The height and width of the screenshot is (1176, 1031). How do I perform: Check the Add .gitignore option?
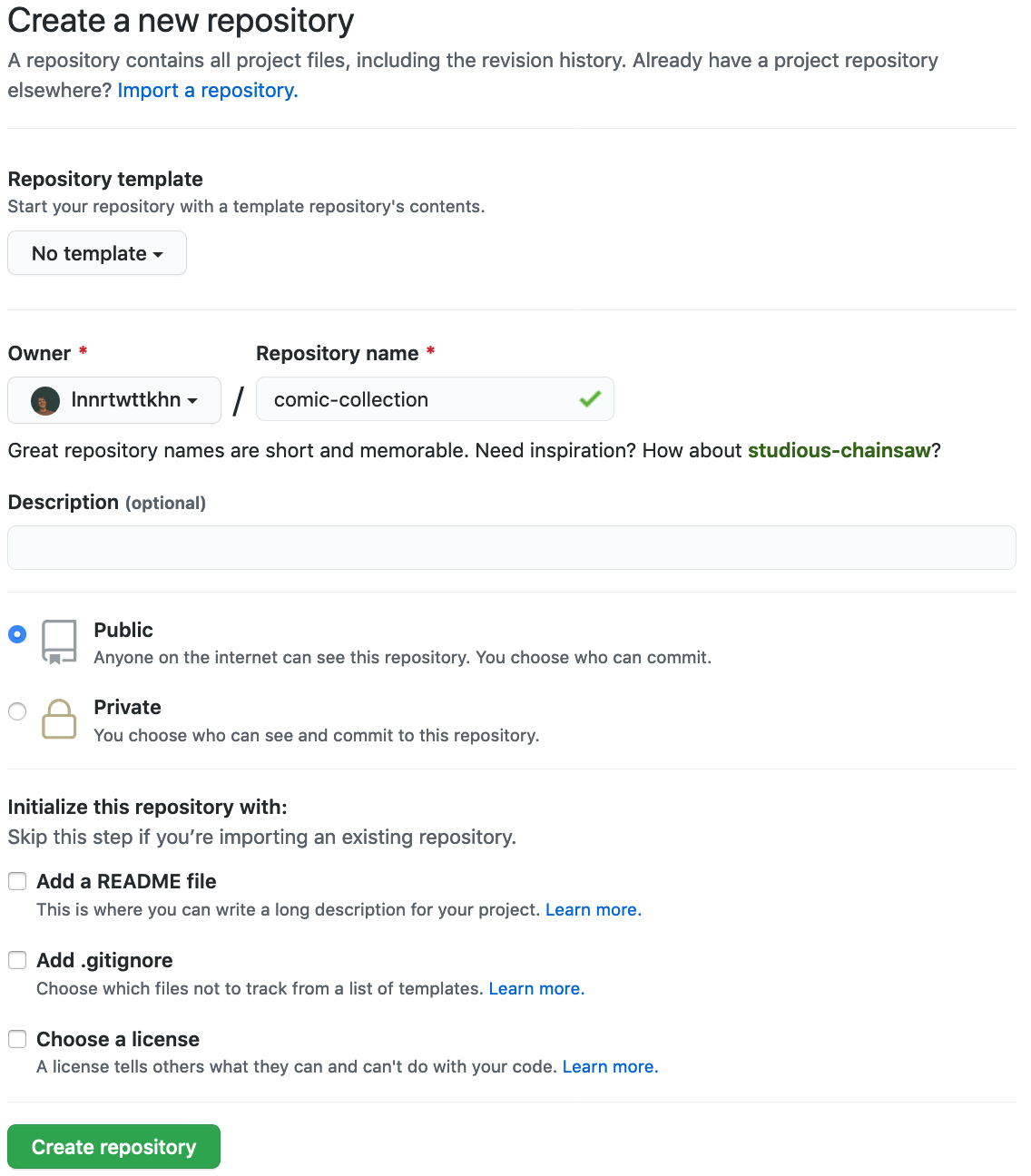tap(17, 960)
